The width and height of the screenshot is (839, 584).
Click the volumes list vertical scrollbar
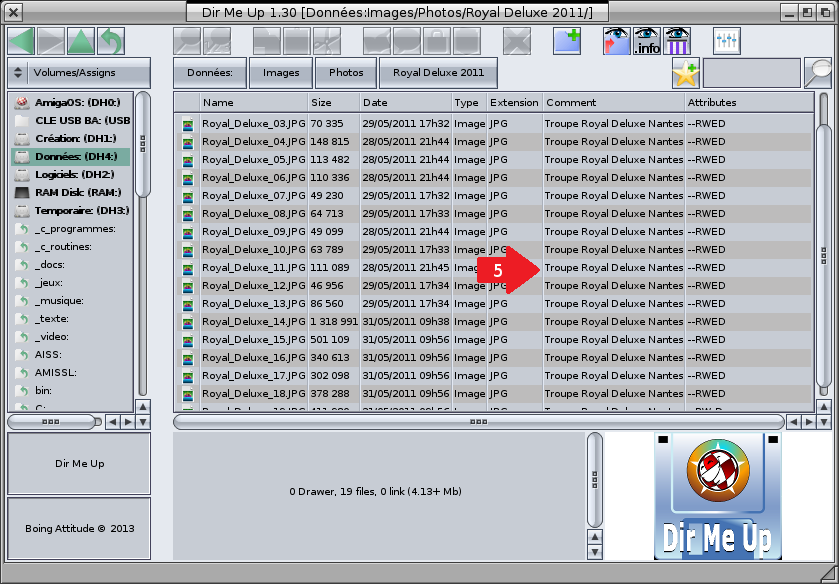coord(142,145)
